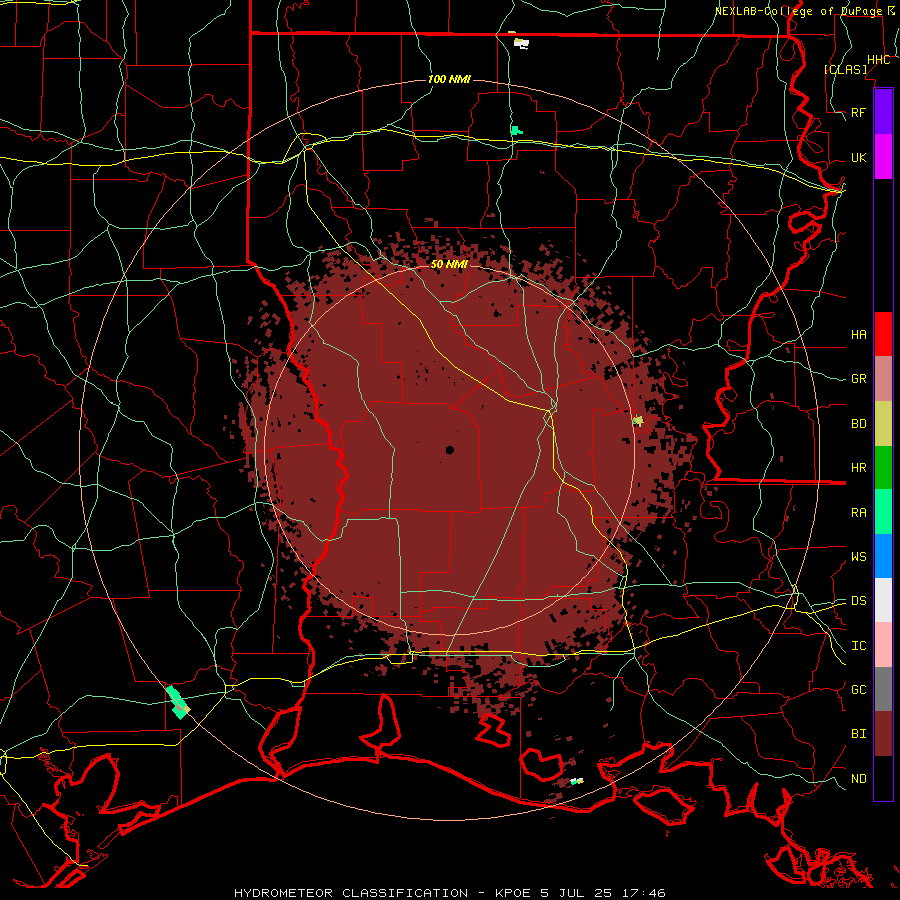This screenshot has height=900, width=900.
Task: Click the small echo near the southern coast
Action: pos(577,781)
